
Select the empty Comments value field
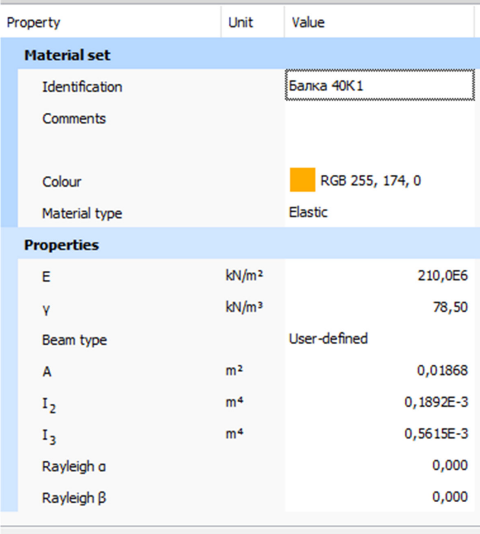(x=380, y=132)
